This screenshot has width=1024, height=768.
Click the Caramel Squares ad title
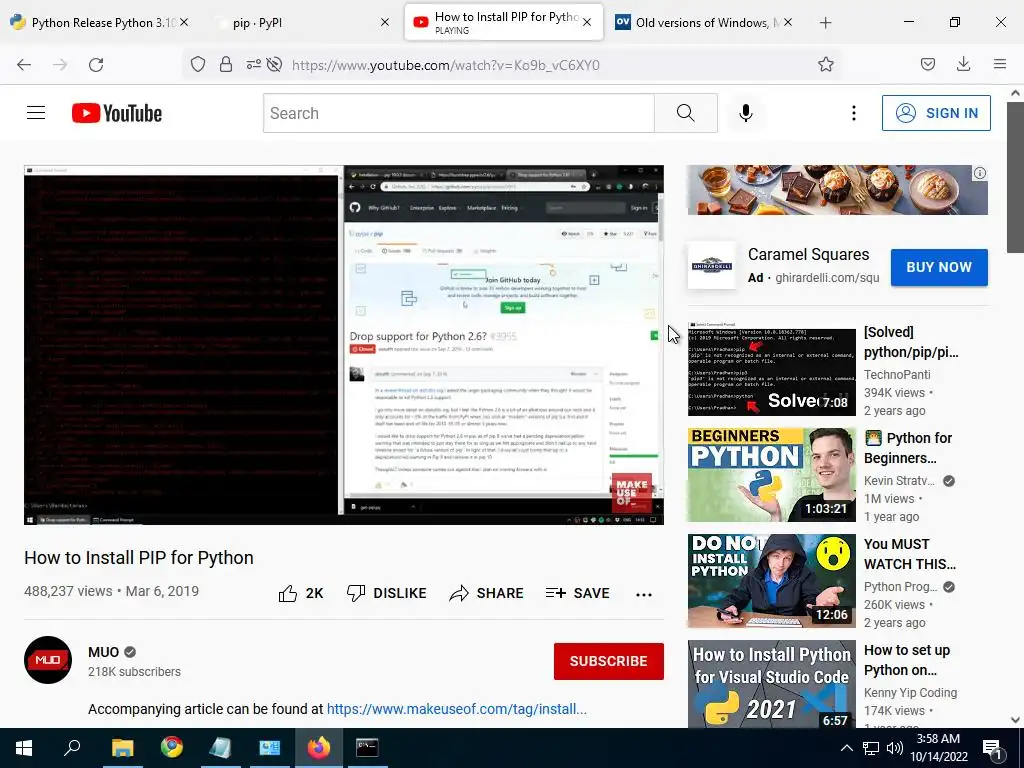point(808,254)
